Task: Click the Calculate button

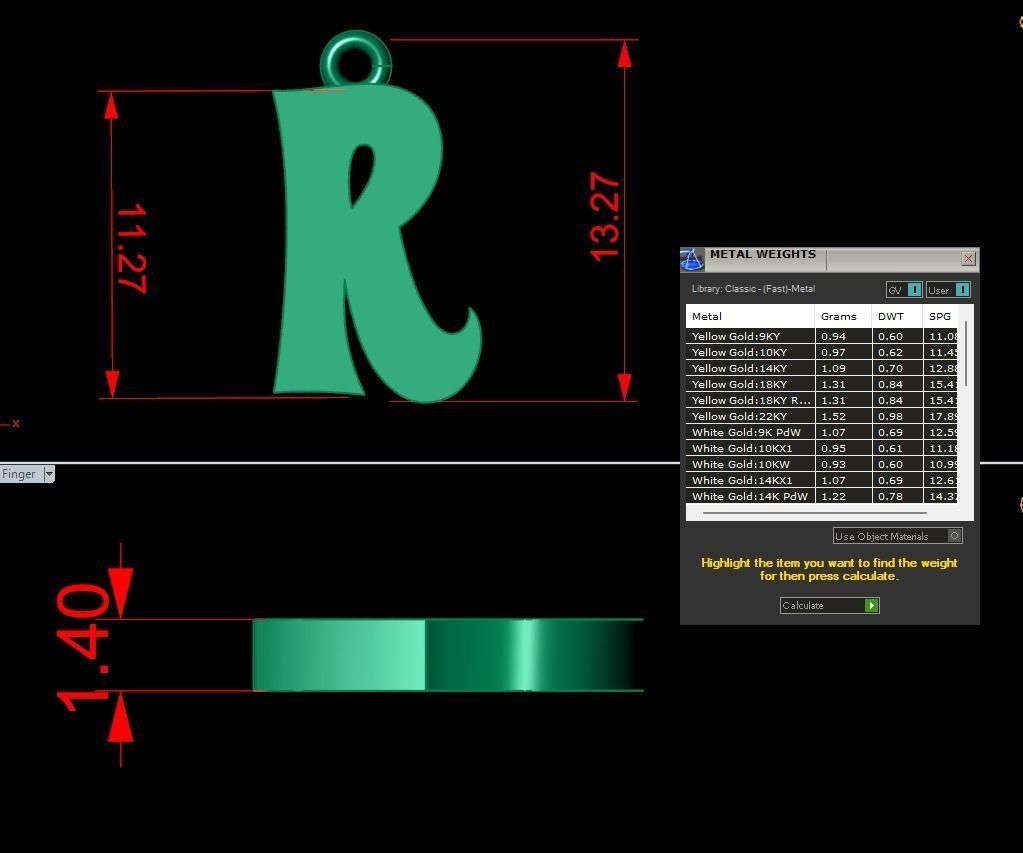Action: coord(829,605)
